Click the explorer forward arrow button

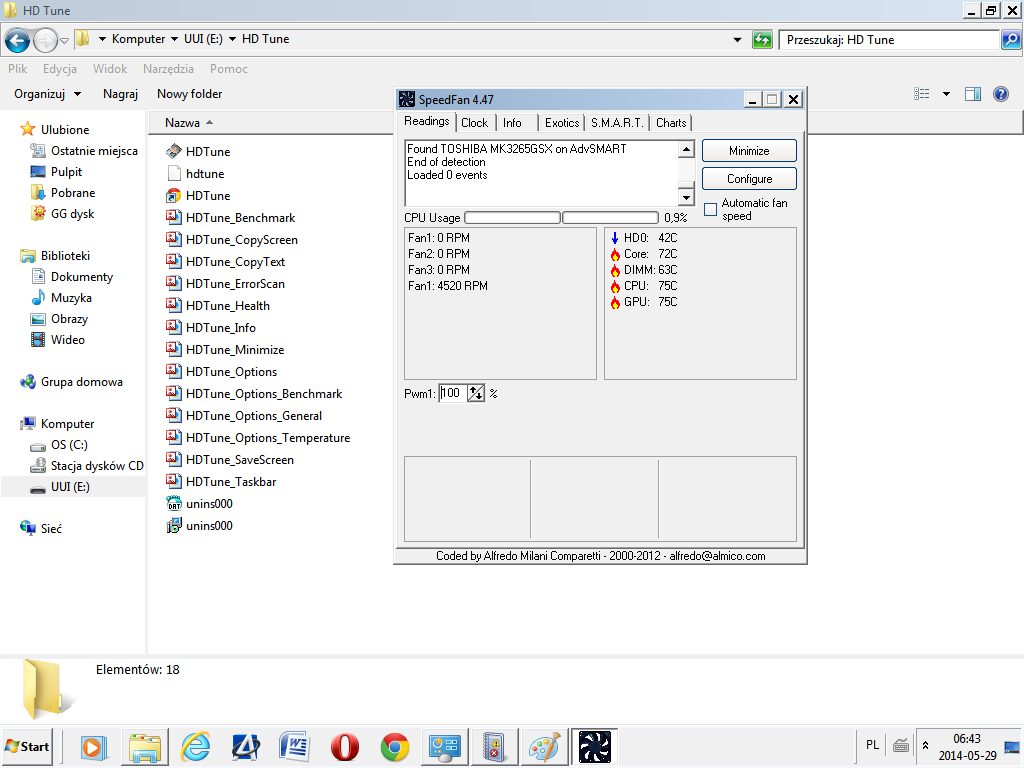(x=45, y=40)
